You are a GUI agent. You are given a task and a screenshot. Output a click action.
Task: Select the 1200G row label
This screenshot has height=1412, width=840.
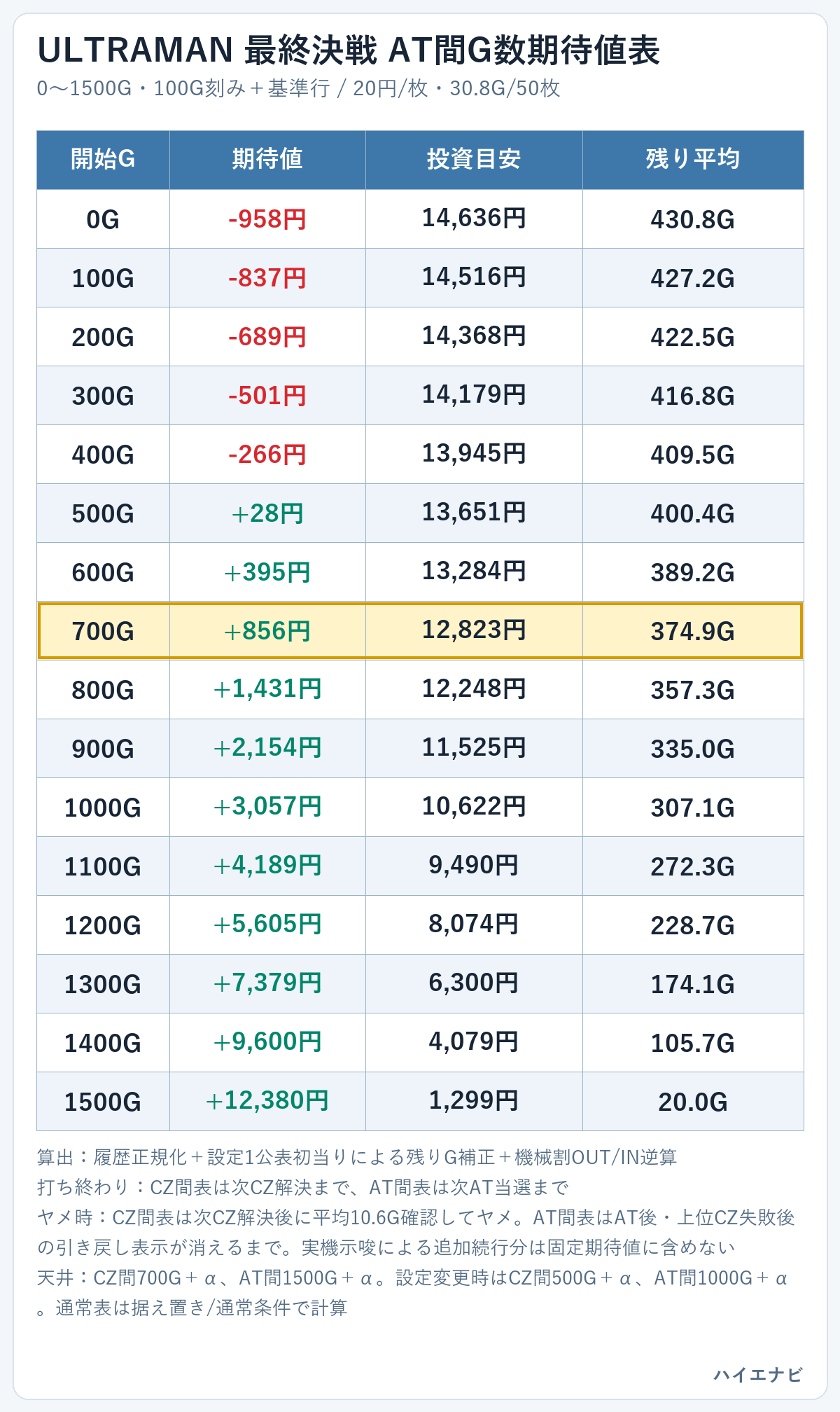[x=103, y=925]
